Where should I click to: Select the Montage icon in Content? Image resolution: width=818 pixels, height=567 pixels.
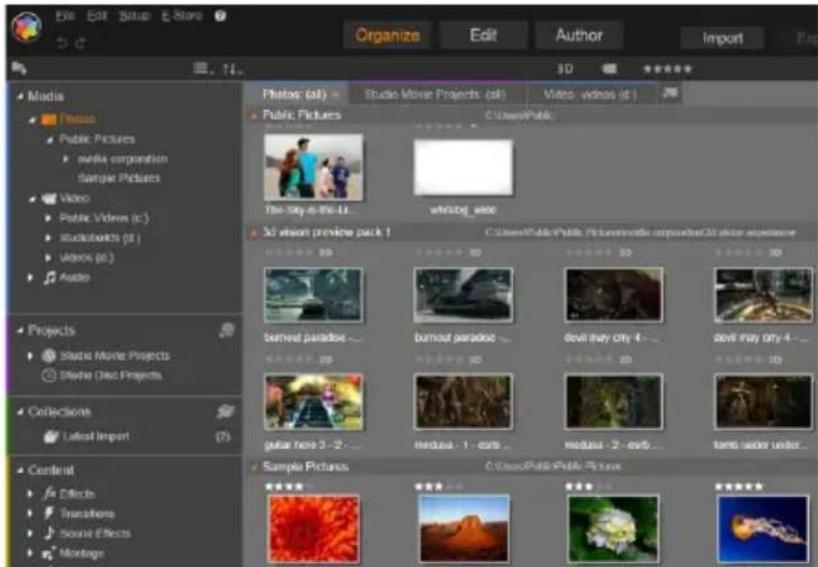[49, 553]
